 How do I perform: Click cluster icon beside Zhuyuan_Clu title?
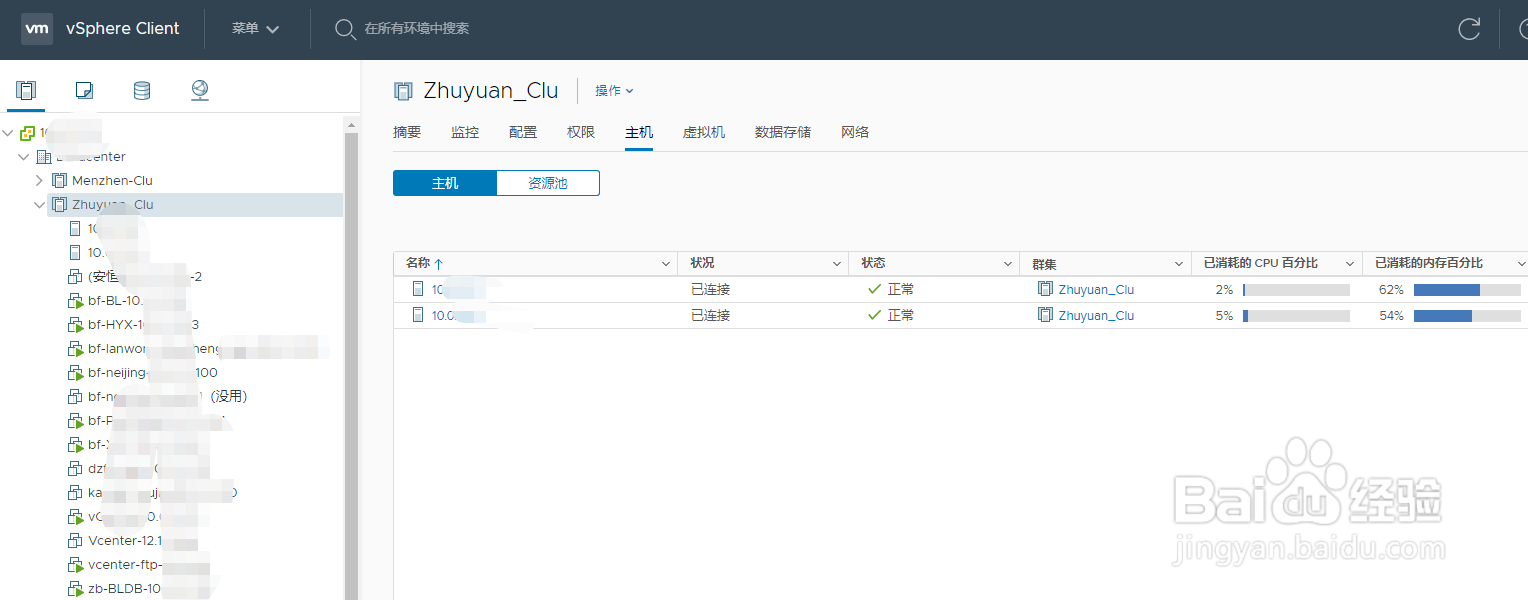(x=403, y=91)
